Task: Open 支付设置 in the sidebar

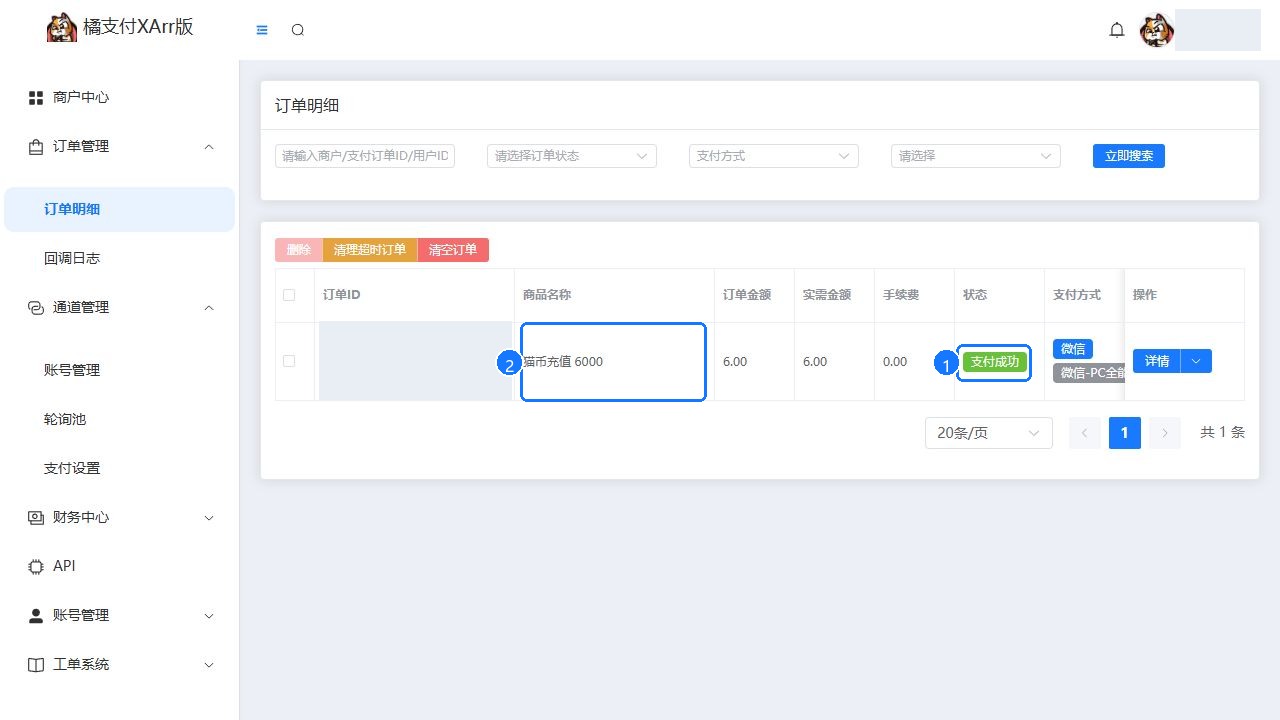Action: [x=119, y=468]
